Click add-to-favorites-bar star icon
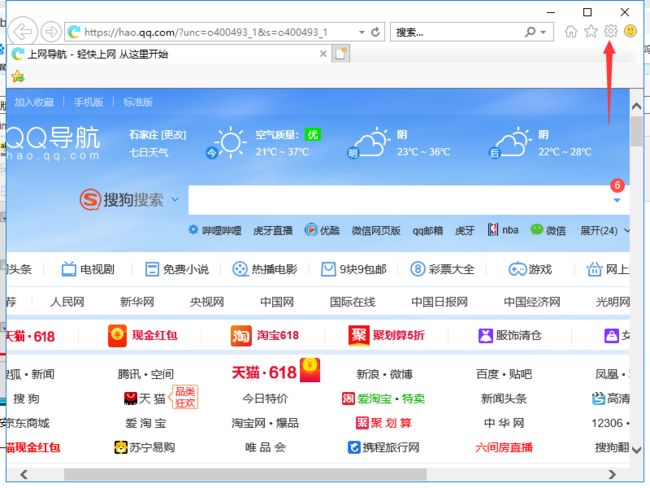 click(18, 76)
